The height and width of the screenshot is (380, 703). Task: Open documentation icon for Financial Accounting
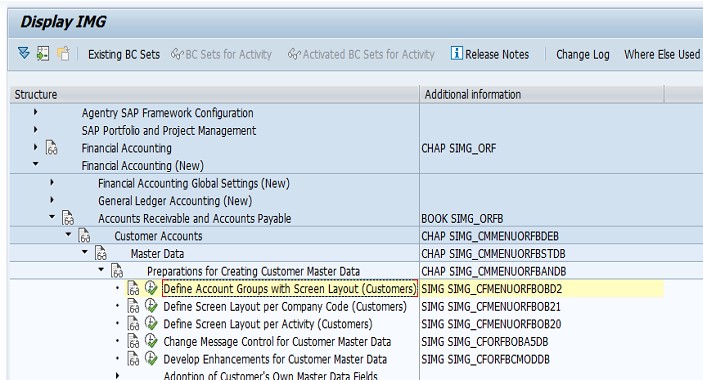click(x=52, y=148)
